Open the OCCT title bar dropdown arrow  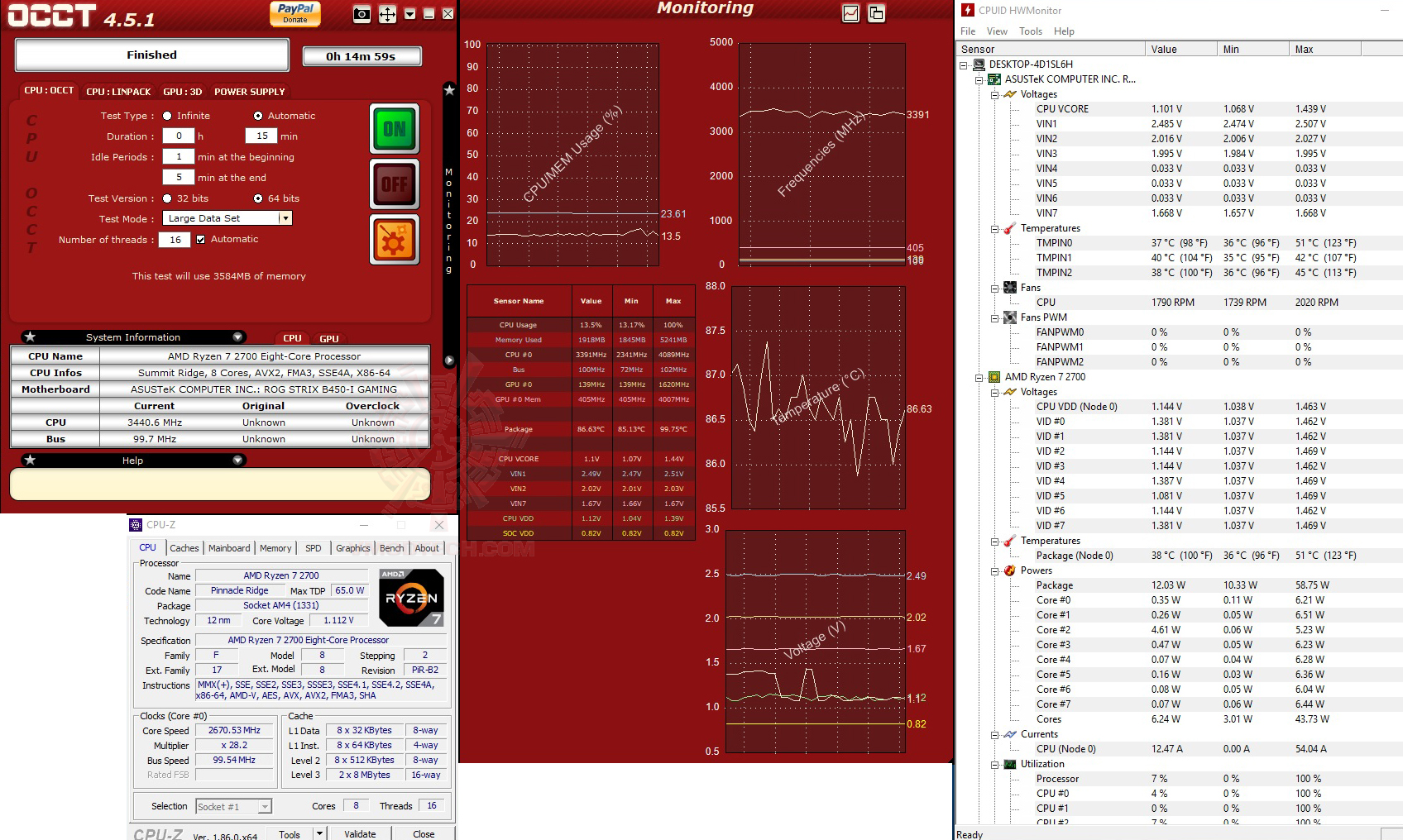pyautogui.click(x=409, y=14)
